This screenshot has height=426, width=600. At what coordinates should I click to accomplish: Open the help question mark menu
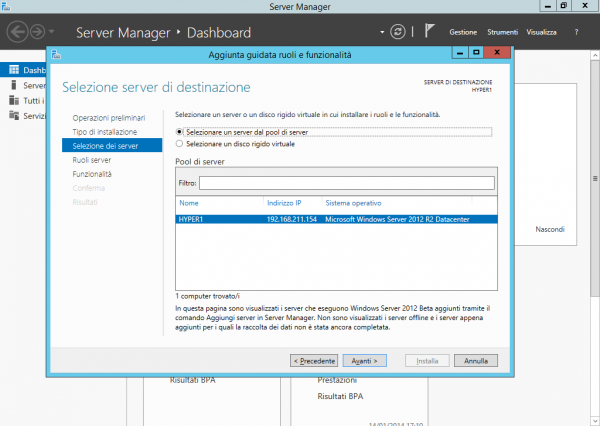(x=576, y=32)
